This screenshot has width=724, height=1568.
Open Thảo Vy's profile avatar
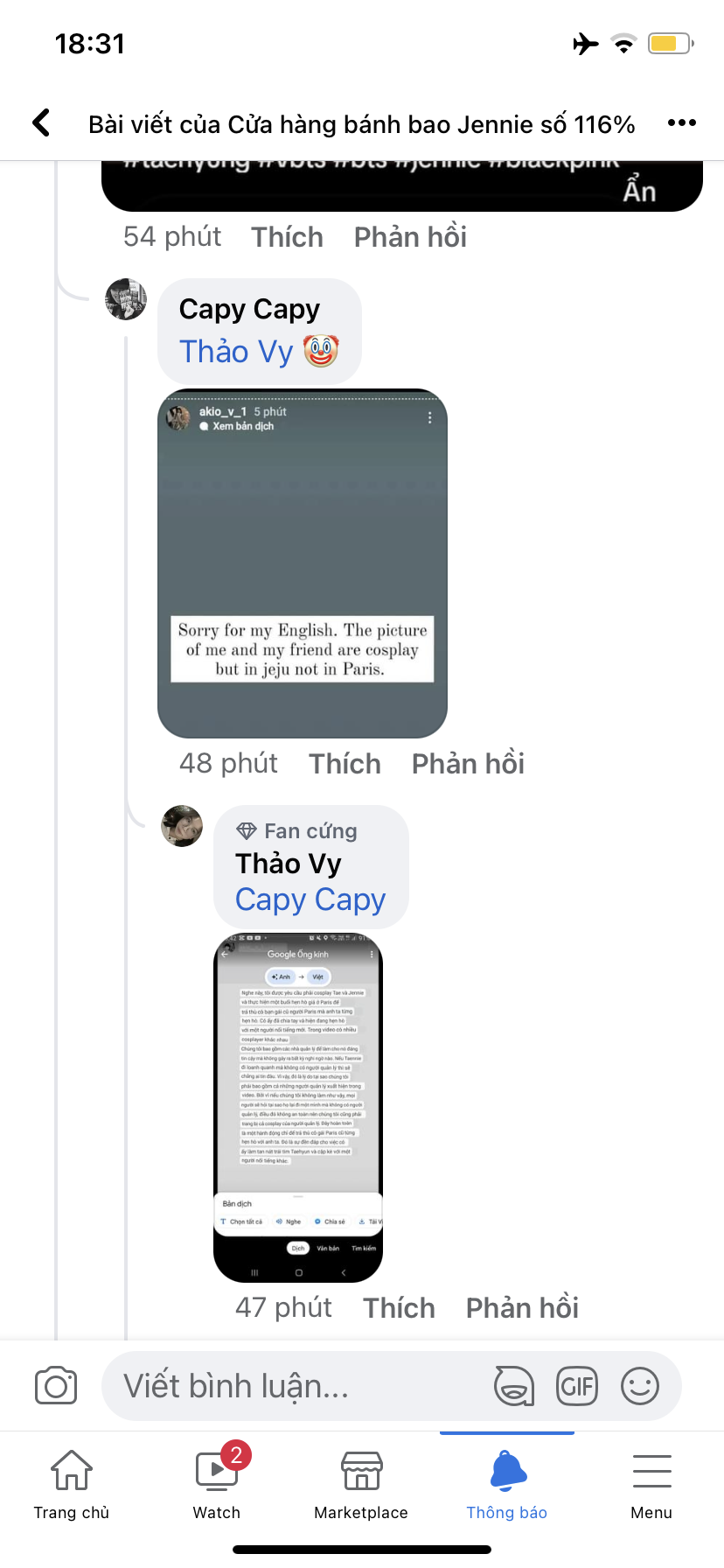(x=182, y=826)
